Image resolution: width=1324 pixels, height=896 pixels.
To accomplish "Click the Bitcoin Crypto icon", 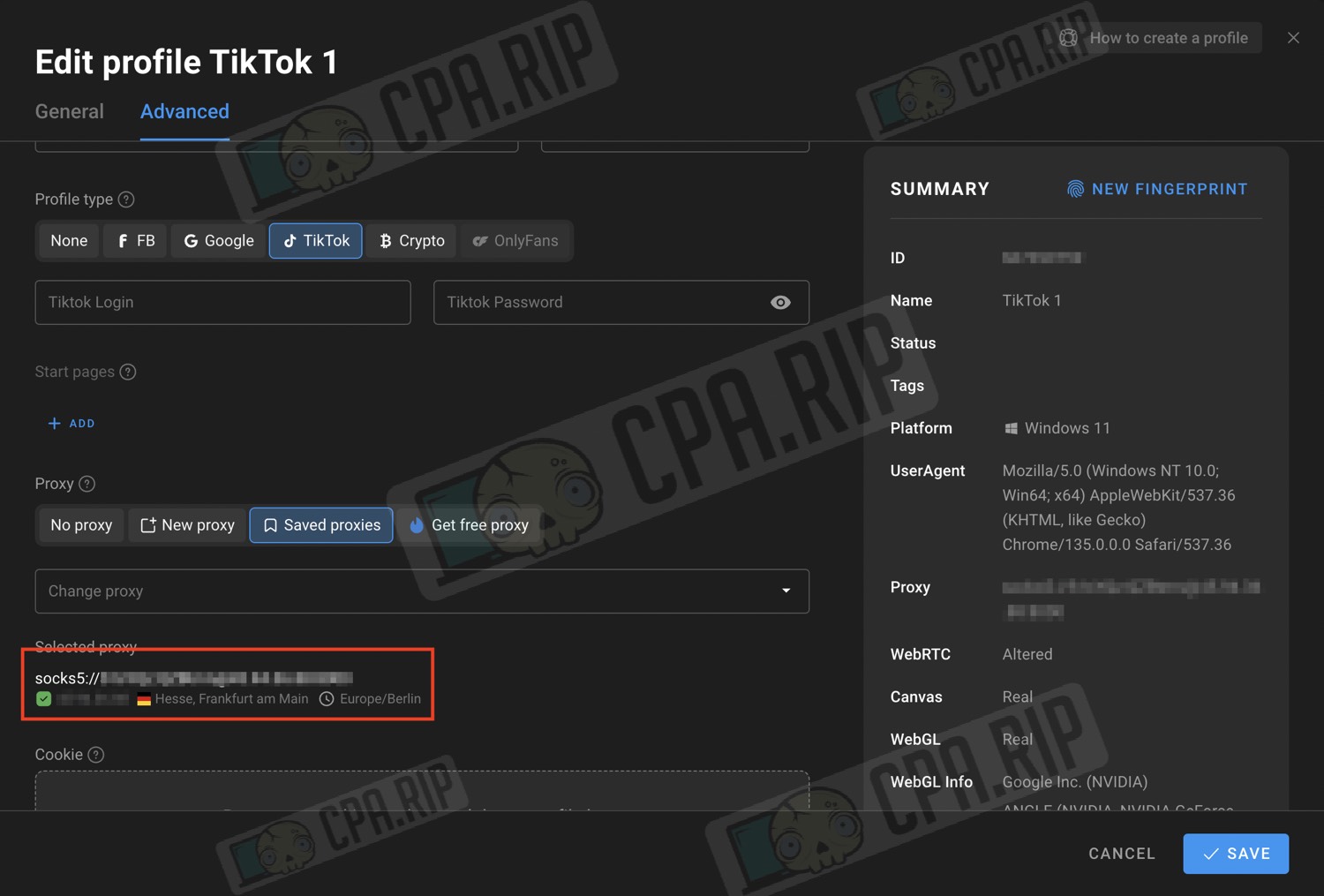I will pos(385,241).
